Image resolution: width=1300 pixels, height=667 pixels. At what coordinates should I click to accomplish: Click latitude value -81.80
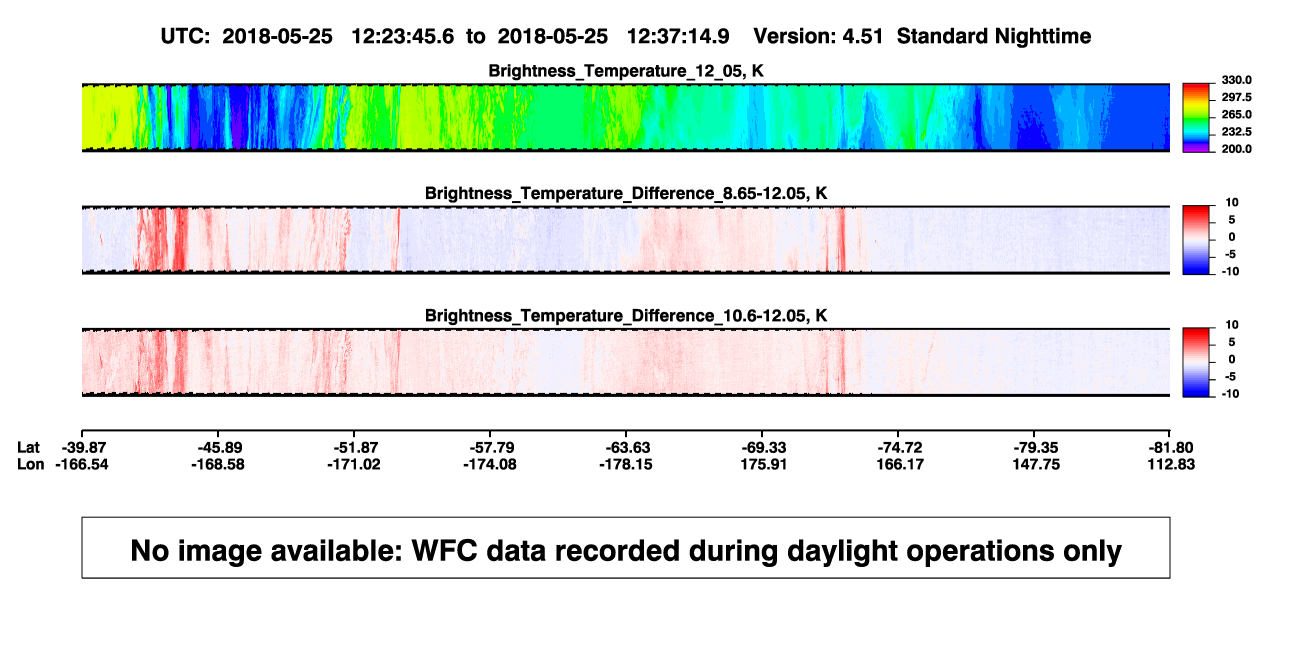pyautogui.click(x=1170, y=446)
